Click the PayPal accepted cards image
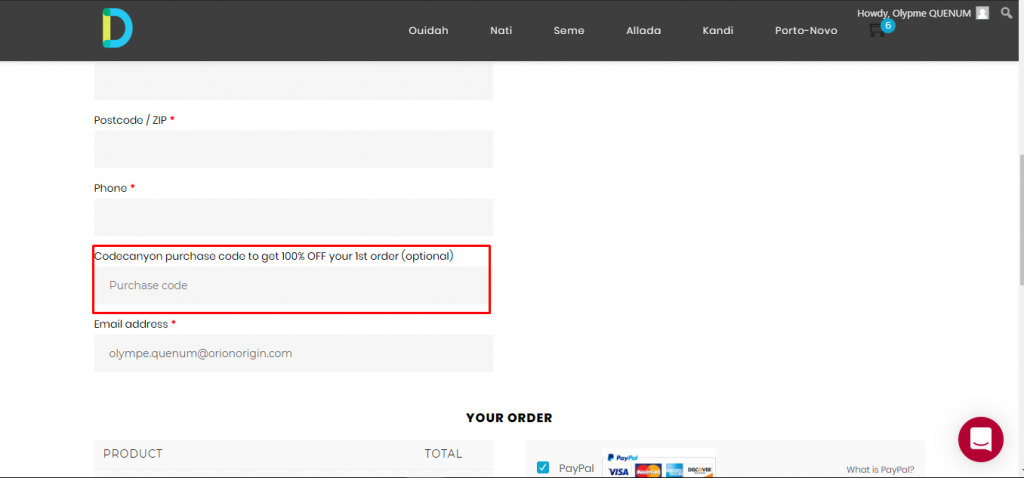This screenshot has height=478, width=1024. click(659, 465)
